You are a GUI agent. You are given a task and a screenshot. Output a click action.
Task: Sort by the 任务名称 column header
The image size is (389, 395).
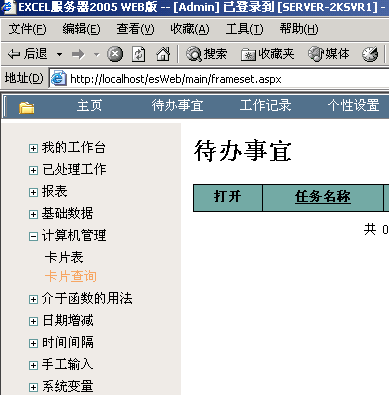[323, 196]
